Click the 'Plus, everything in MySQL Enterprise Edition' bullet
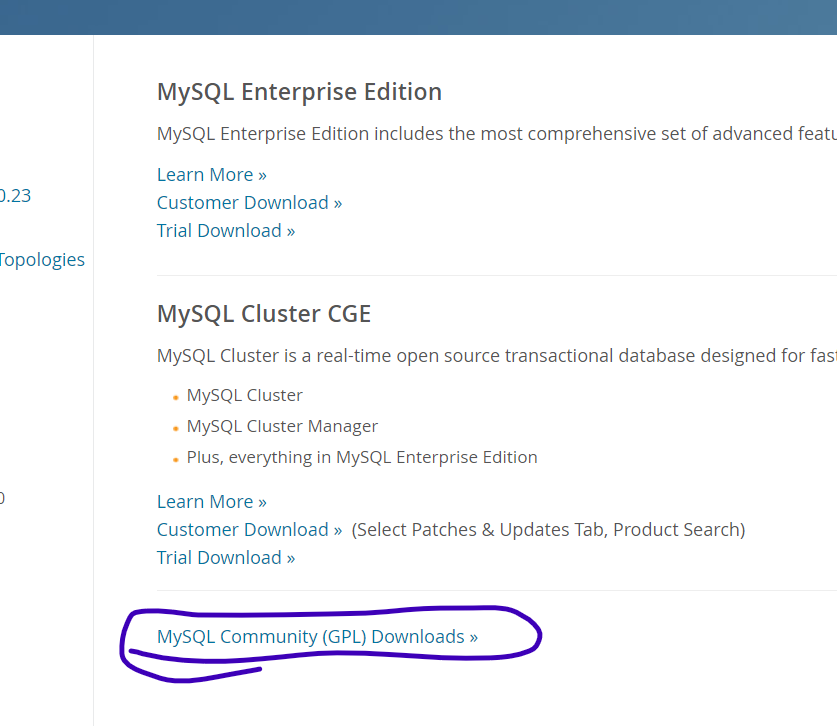The image size is (837, 726). 362,457
